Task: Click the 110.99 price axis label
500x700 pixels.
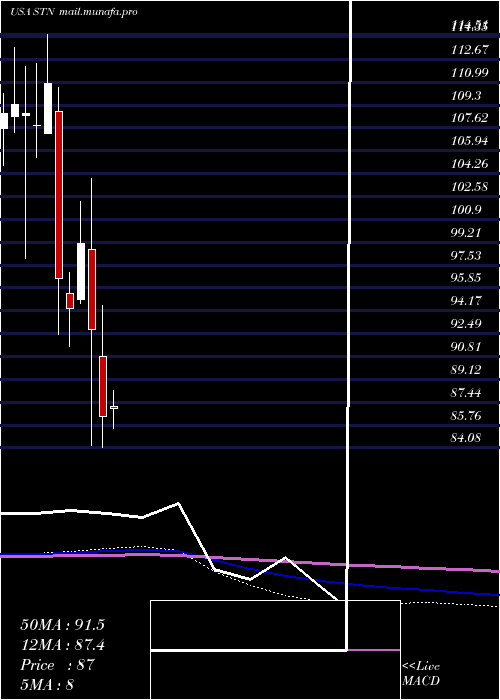Action: coord(469,73)
